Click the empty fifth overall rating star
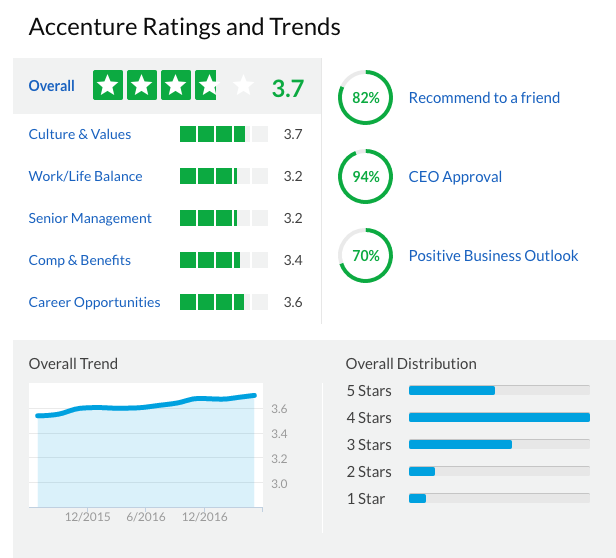616x558 pixels. coord(243,86)
